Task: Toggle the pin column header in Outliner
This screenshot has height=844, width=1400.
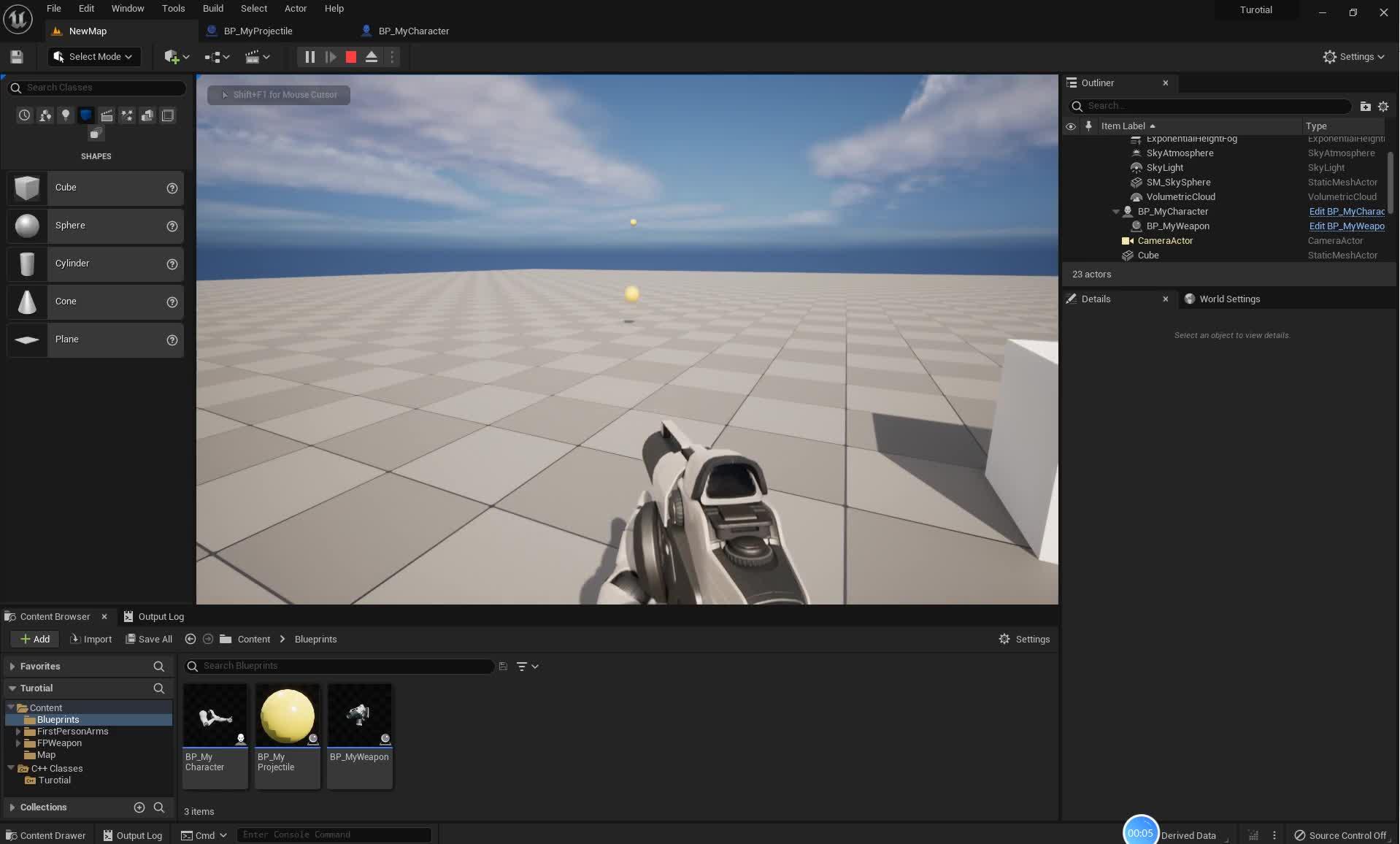Action: click(x=1088, y=126)
